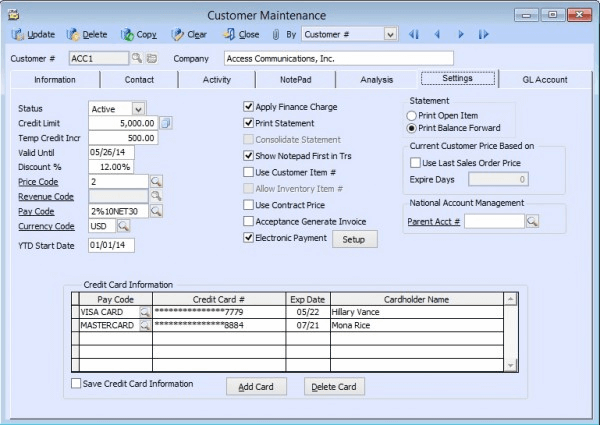Go to first record arrow
Screen dimensions: 600x425
(413, 34)
